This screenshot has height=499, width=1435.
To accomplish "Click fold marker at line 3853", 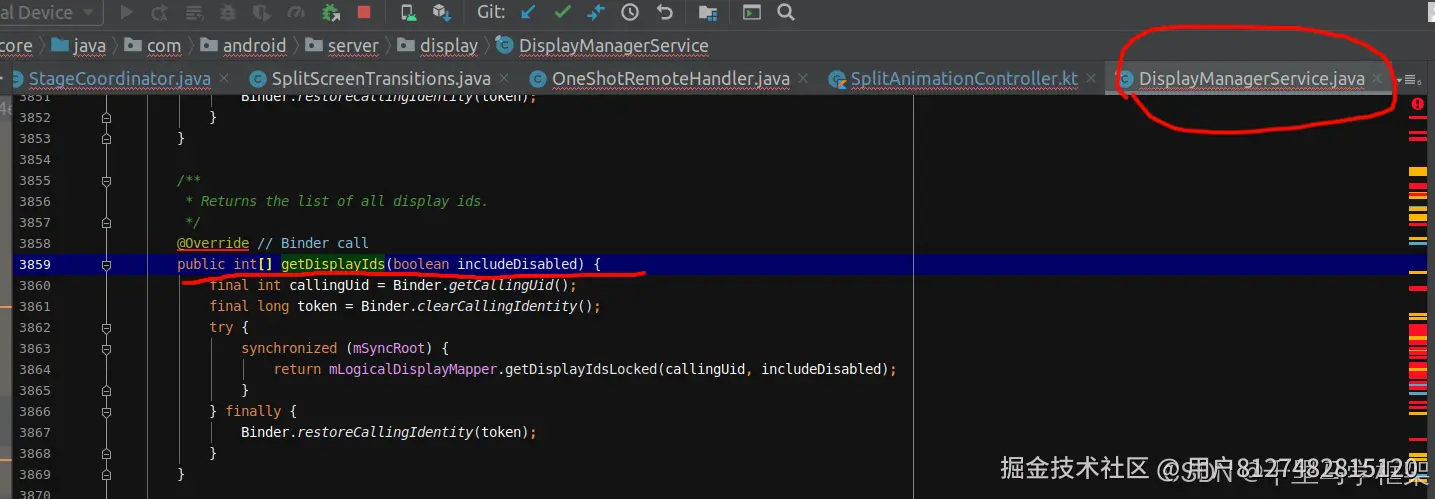I will tap(106, 139).
